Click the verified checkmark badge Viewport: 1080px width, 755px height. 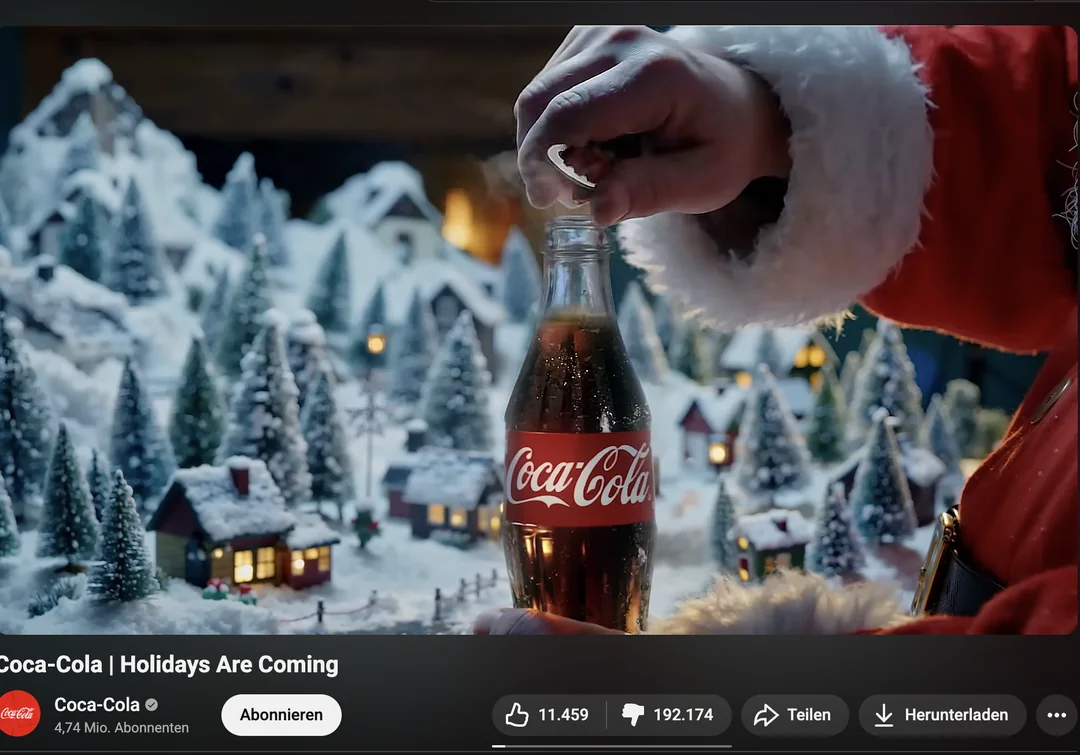click(152, 705)
